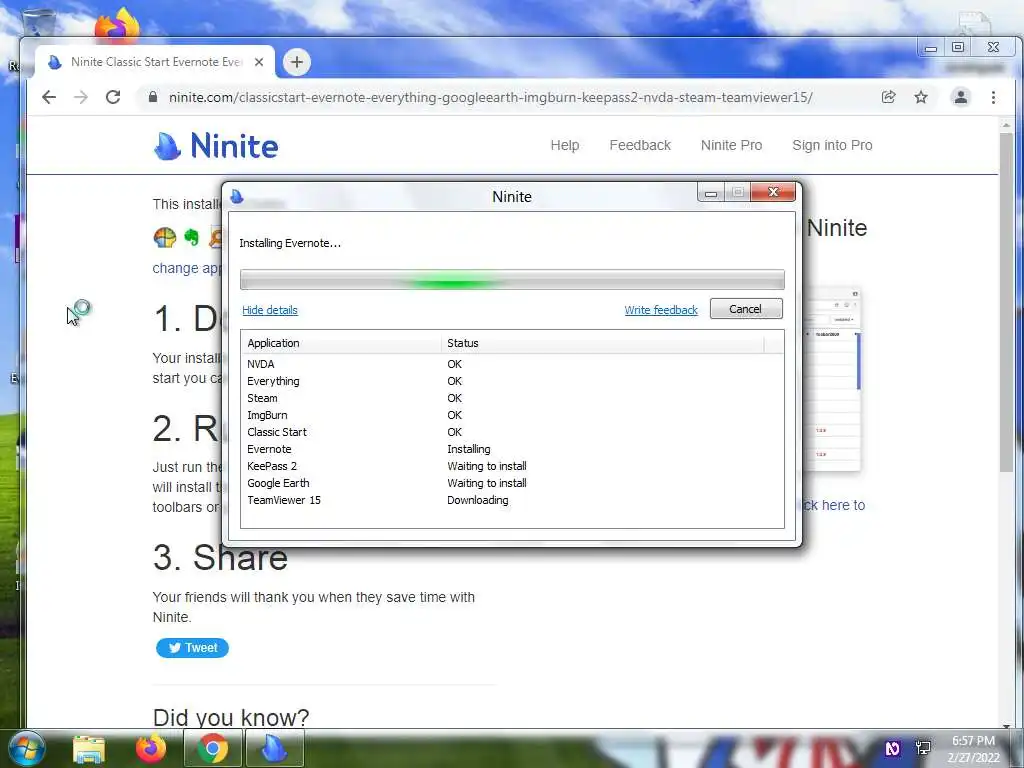Click the change apps link

[x=187, y=268]
